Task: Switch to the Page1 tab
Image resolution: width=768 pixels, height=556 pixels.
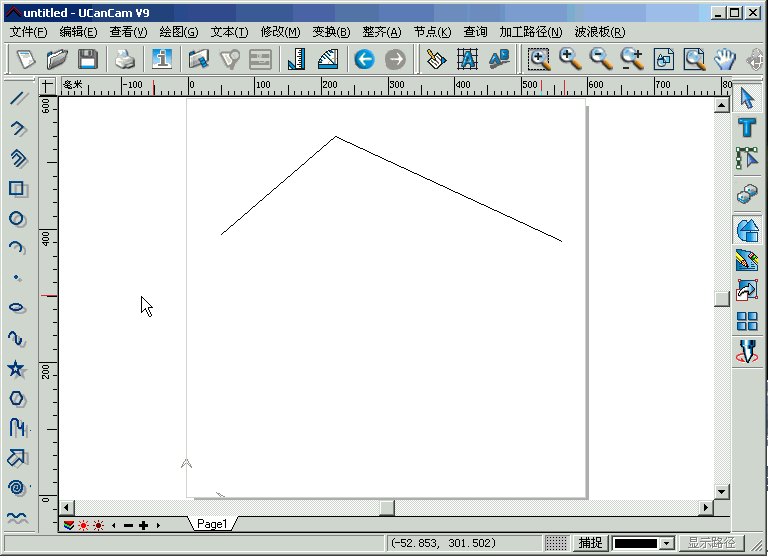Action: pos(212,524)
